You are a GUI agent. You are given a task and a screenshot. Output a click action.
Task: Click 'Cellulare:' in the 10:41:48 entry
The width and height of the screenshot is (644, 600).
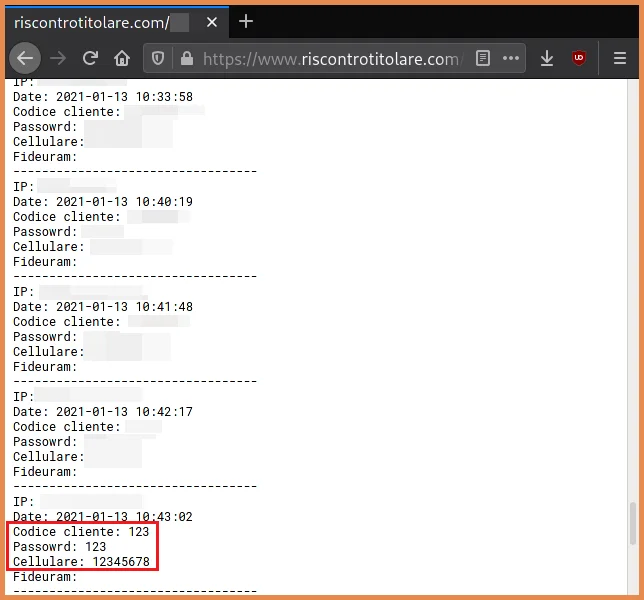(49, 352)
